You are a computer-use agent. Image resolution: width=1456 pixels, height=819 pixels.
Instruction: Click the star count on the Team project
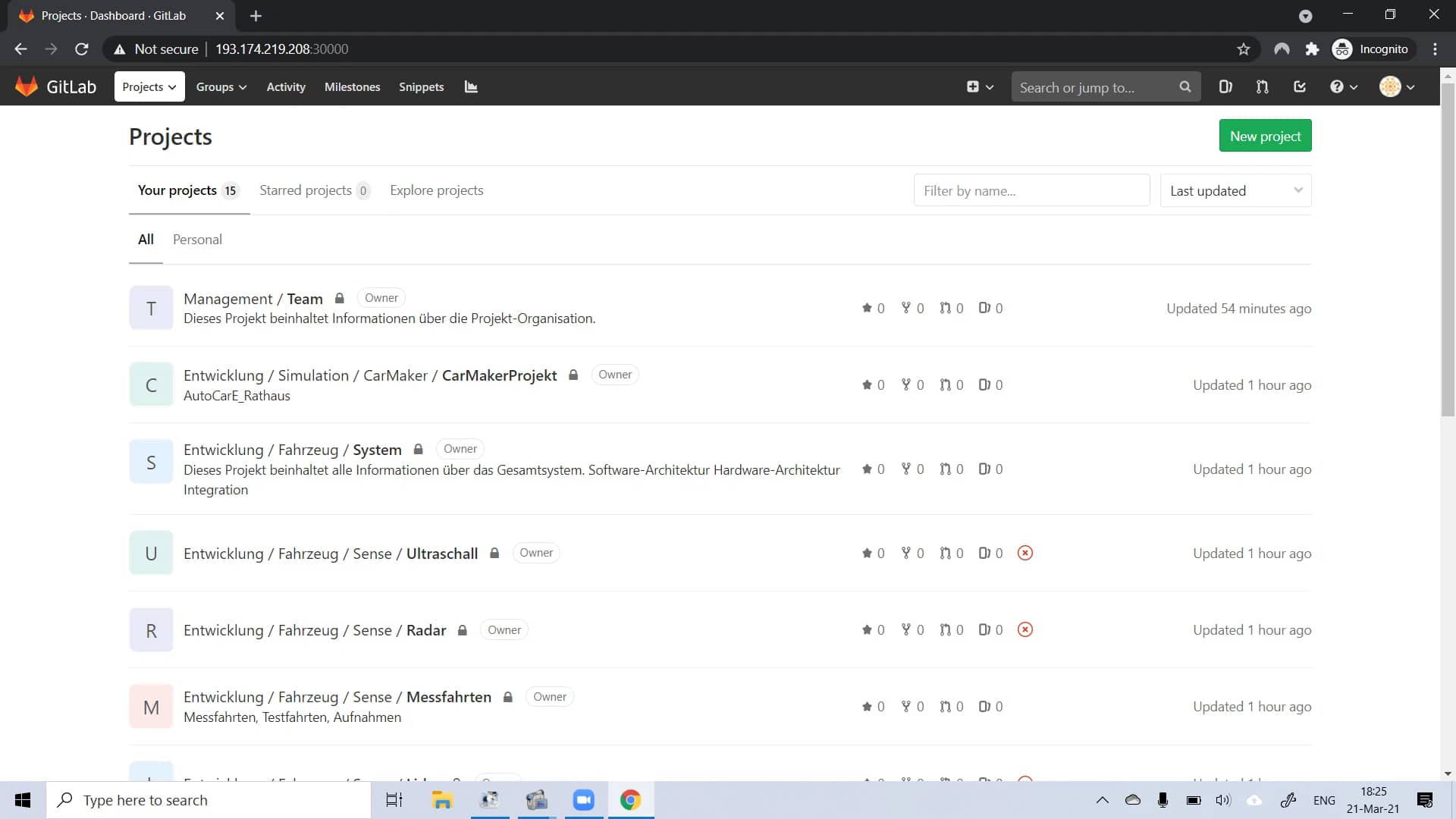(873, 308)
